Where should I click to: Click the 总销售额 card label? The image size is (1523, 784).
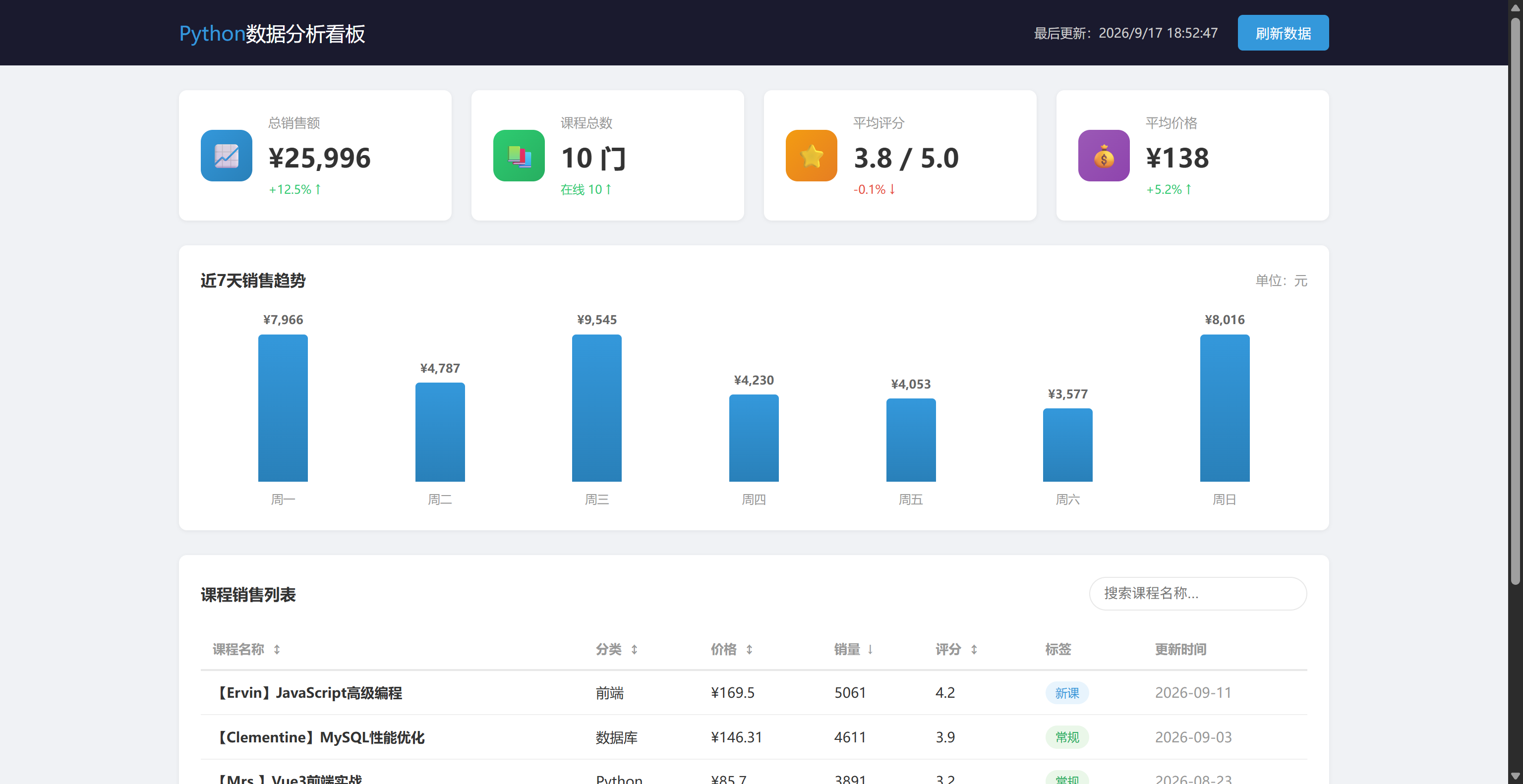294,123
